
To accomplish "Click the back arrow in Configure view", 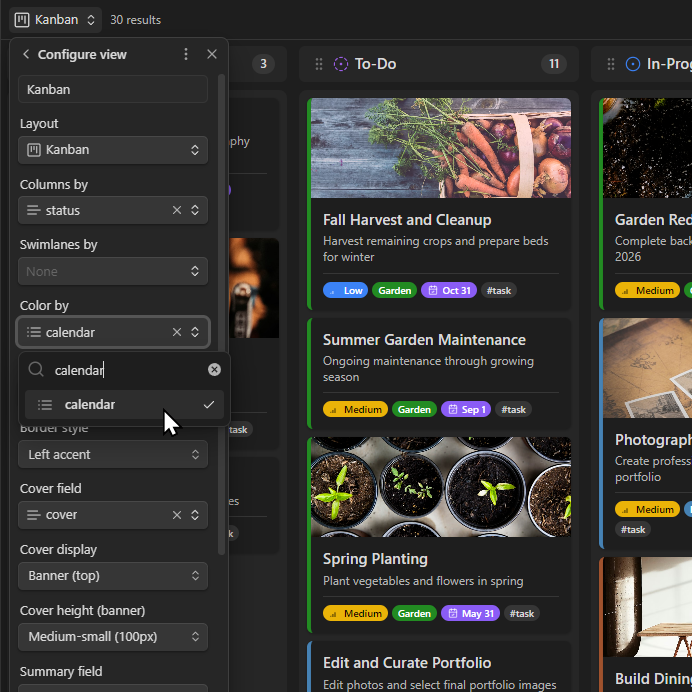I will point(26,55).
